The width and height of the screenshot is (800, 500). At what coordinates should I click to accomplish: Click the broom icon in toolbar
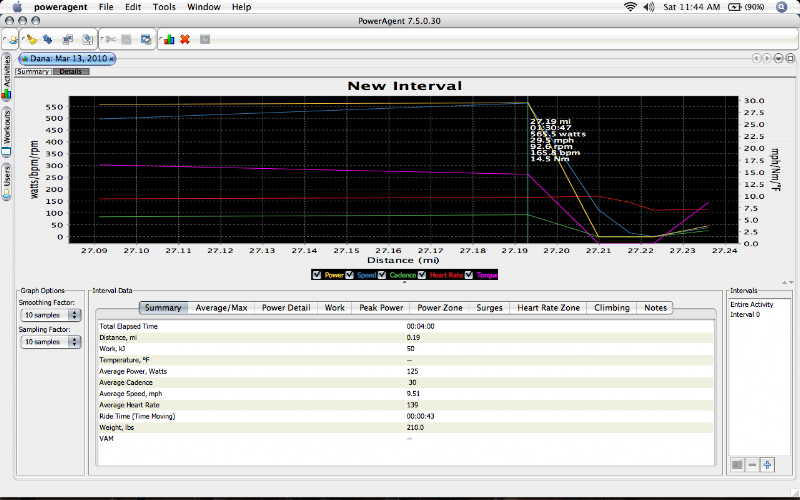click(32, 39)
